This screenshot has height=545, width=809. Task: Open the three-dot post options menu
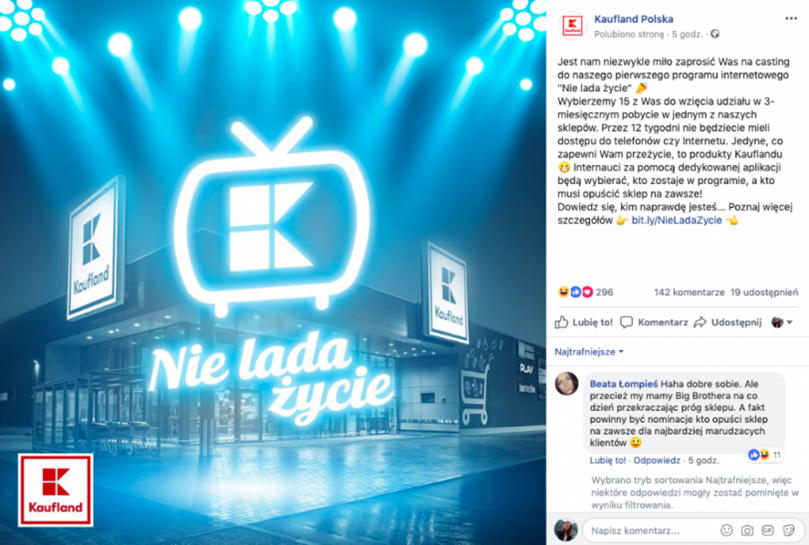pos(790,19)
